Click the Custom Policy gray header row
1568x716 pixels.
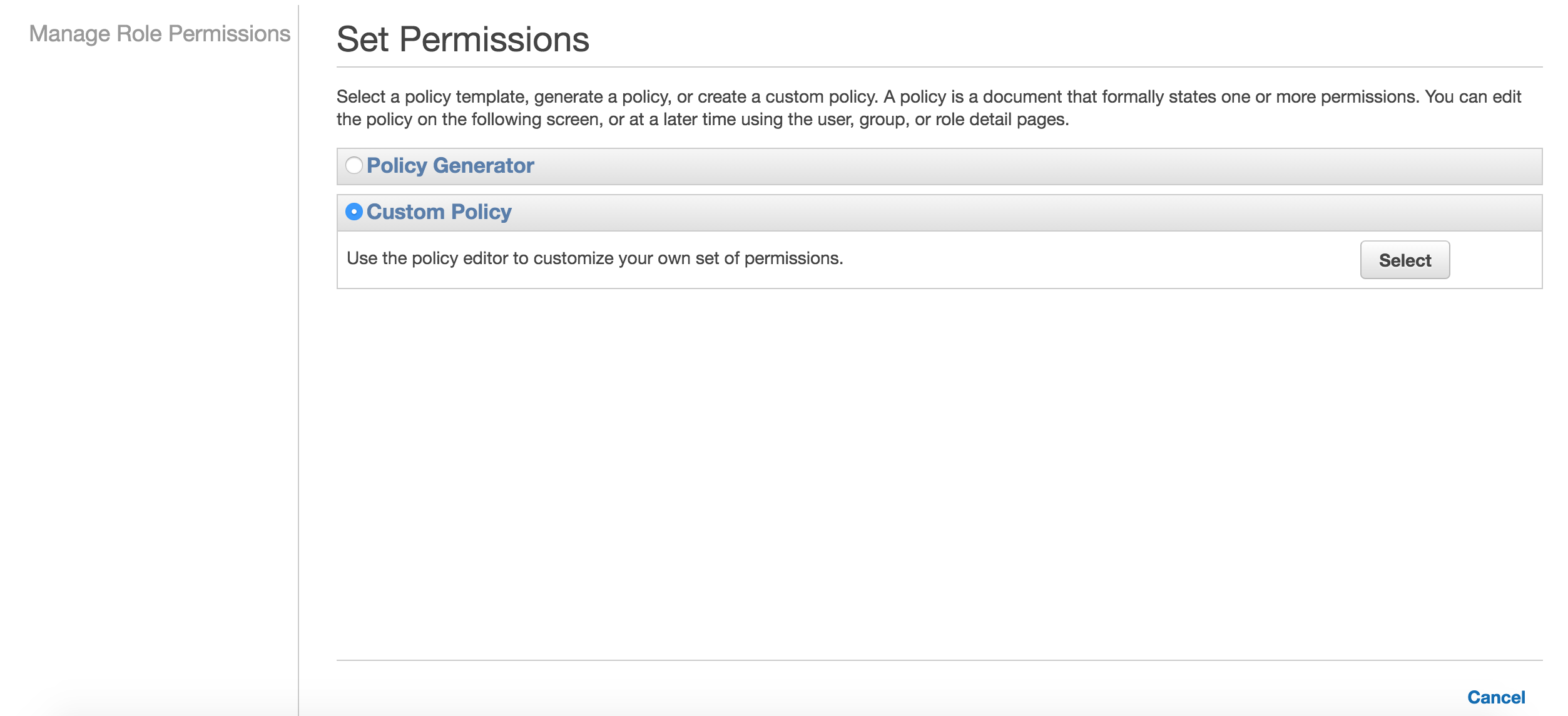[876, 213]
